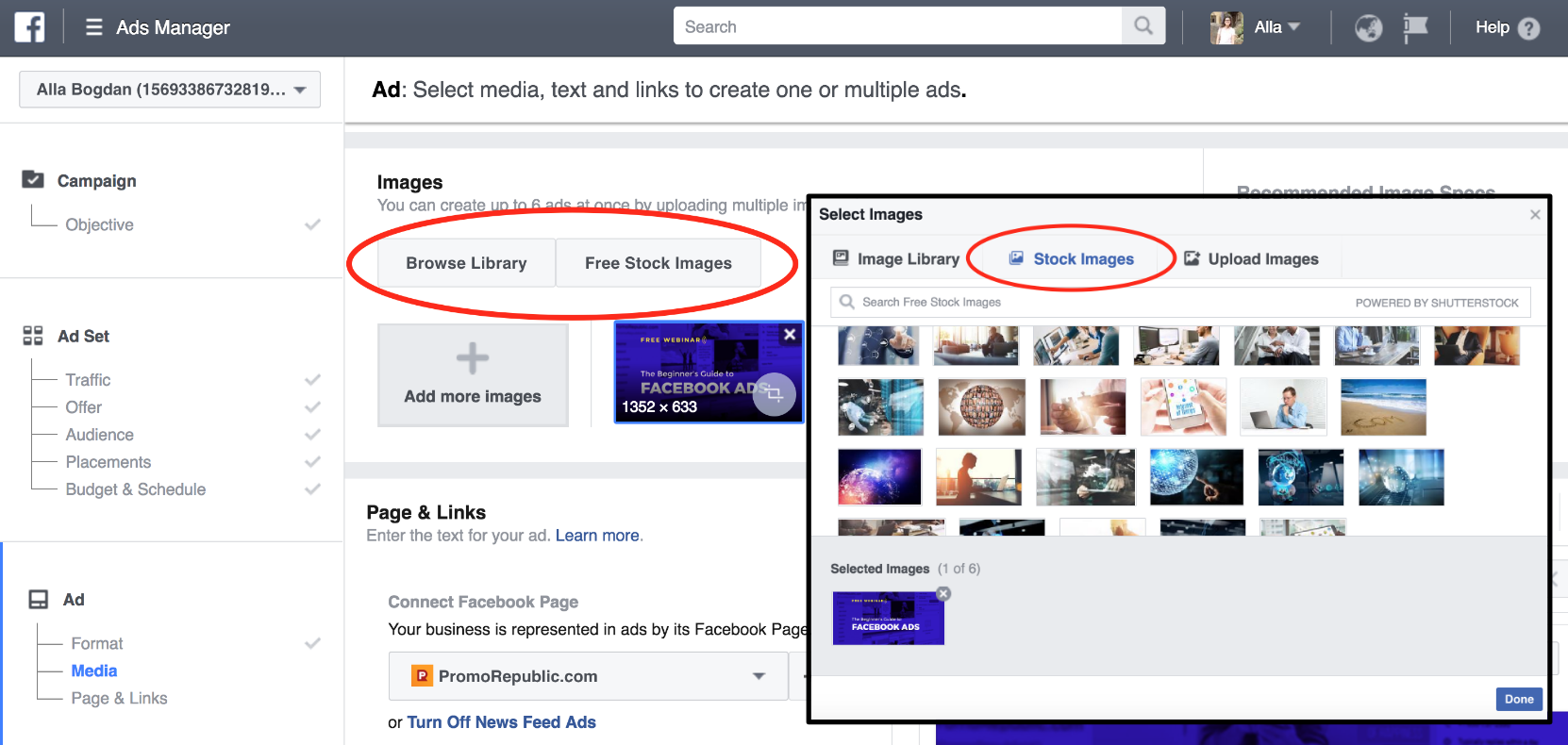Click the Campaign section icon
The height and width of the screenshot is (745, 1568).
[33, 179]
